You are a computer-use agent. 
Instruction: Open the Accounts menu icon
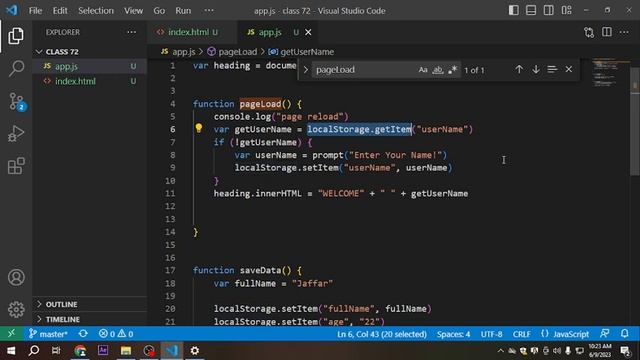(16, 277)
